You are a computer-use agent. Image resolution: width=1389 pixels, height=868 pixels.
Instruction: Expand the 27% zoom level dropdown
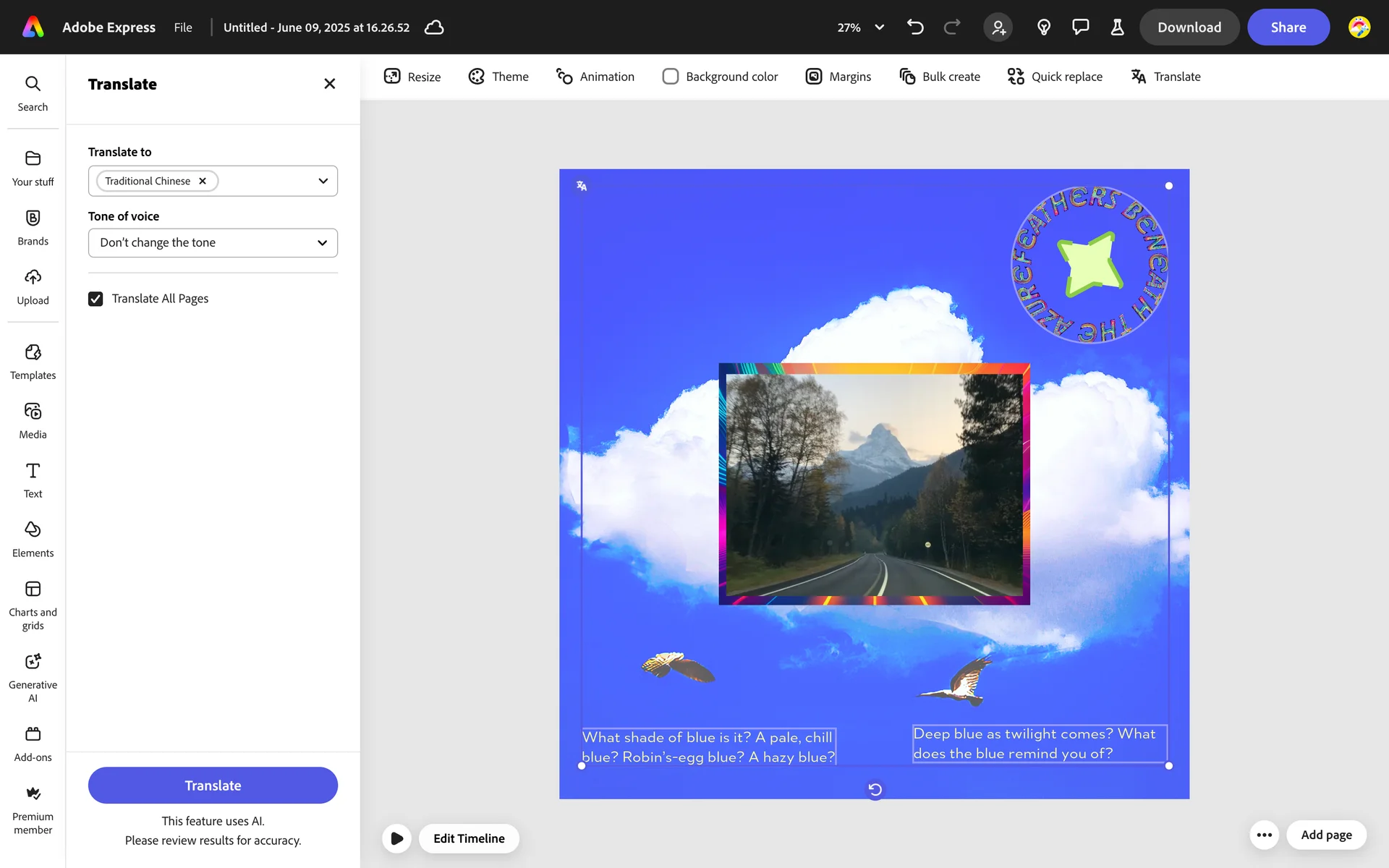[879, 27]
